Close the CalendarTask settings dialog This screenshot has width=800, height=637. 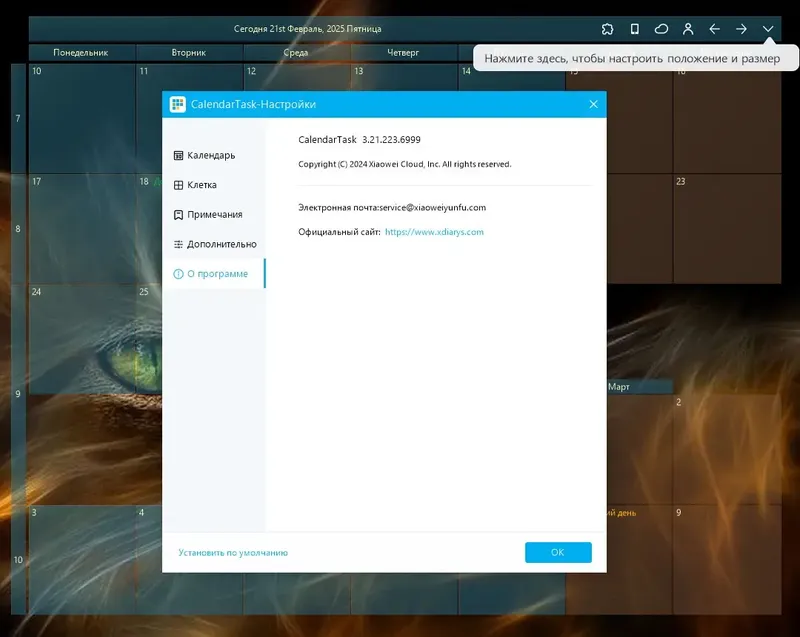pyautogui.click(x=593, y=104)
